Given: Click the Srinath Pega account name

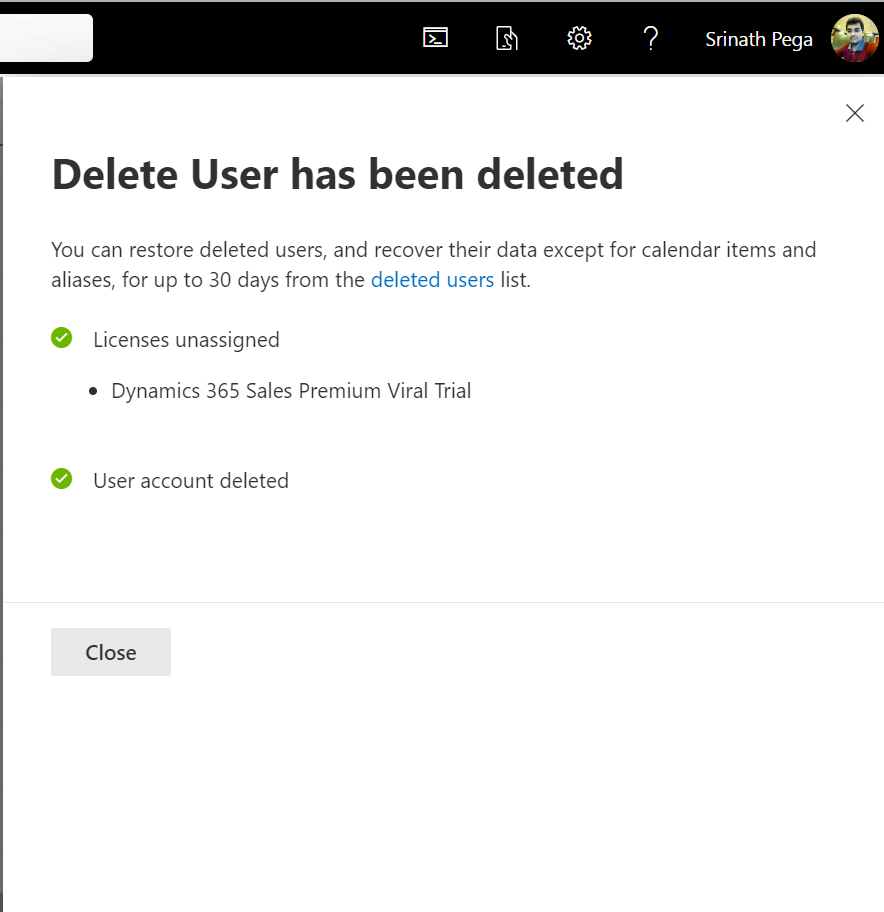Looking at the screenshot, I should pyautogui.click(x=758, y=39).
